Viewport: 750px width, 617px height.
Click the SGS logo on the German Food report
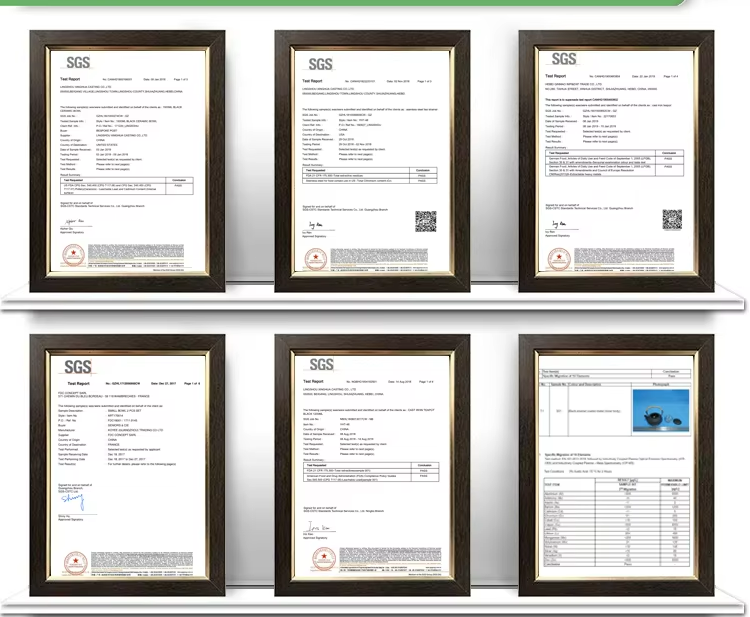[563, 59]
